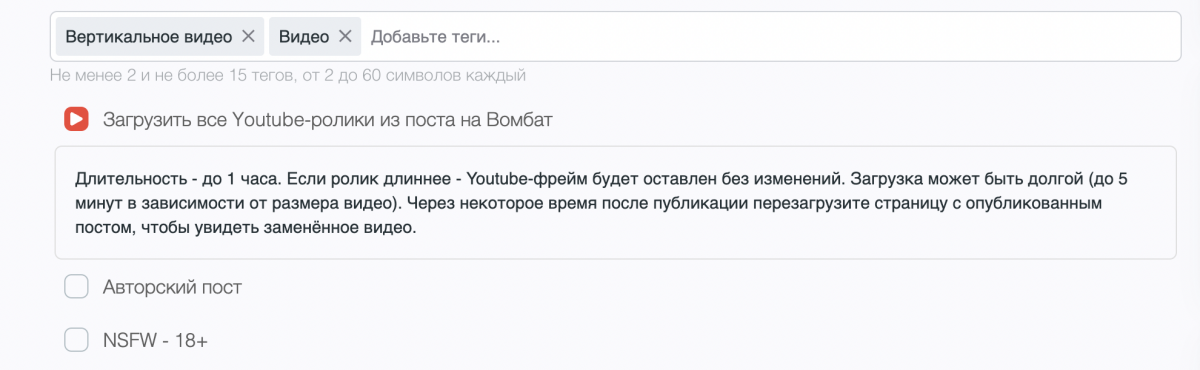Click the 'Авторский пост' label text
The height and width of the screenshot is (370, 1200).
[x=172, y=287]
